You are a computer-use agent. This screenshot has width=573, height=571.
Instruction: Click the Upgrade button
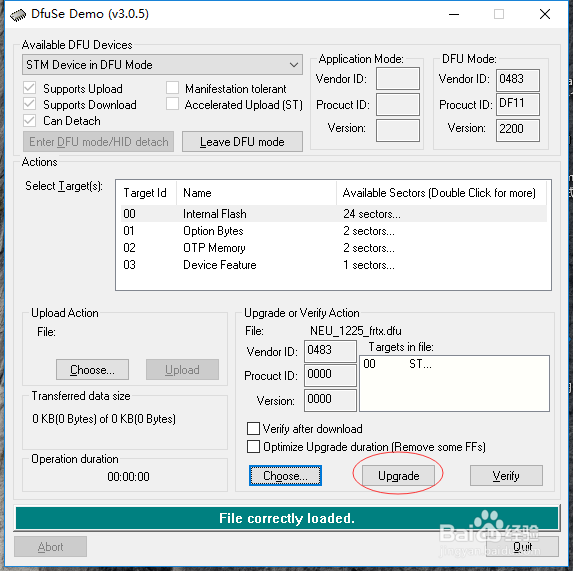[x=398, y=475]
